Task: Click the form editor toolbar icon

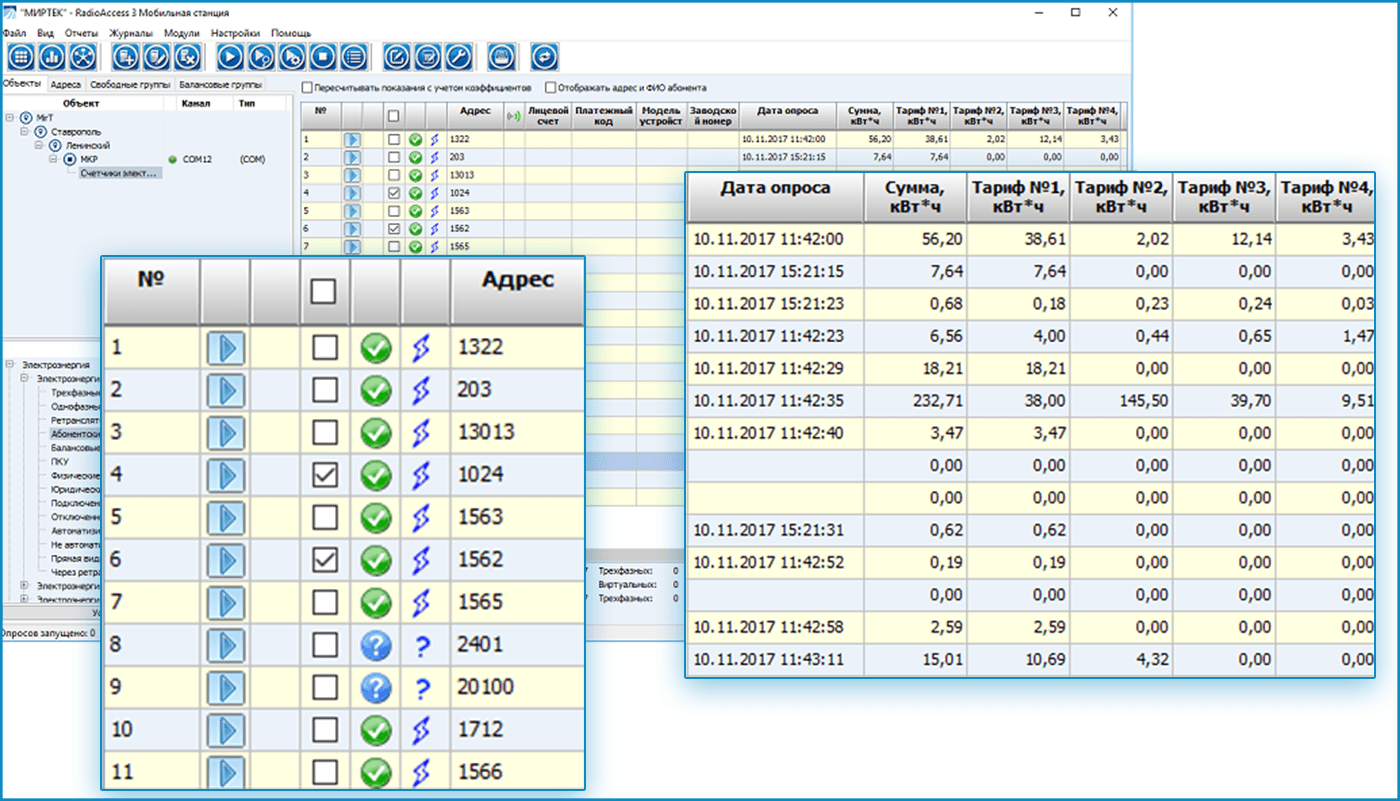Action: [427, 56]
